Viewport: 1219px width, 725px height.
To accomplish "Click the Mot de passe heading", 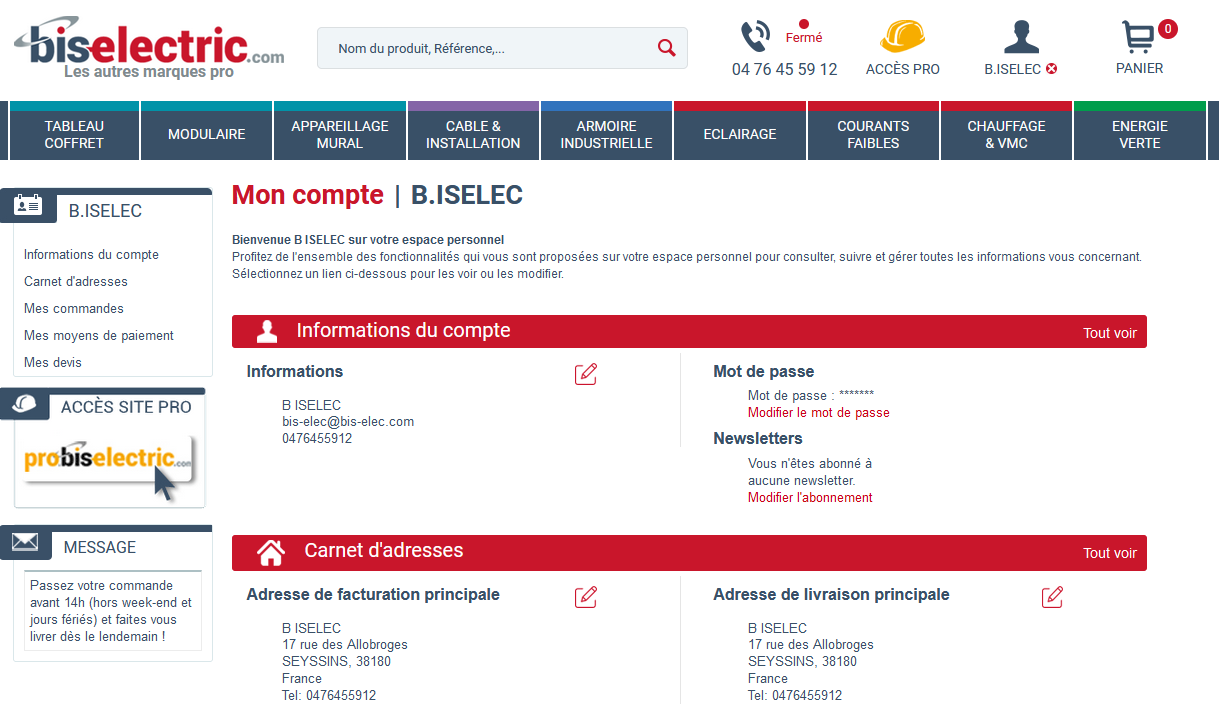I will click(764, 372).
